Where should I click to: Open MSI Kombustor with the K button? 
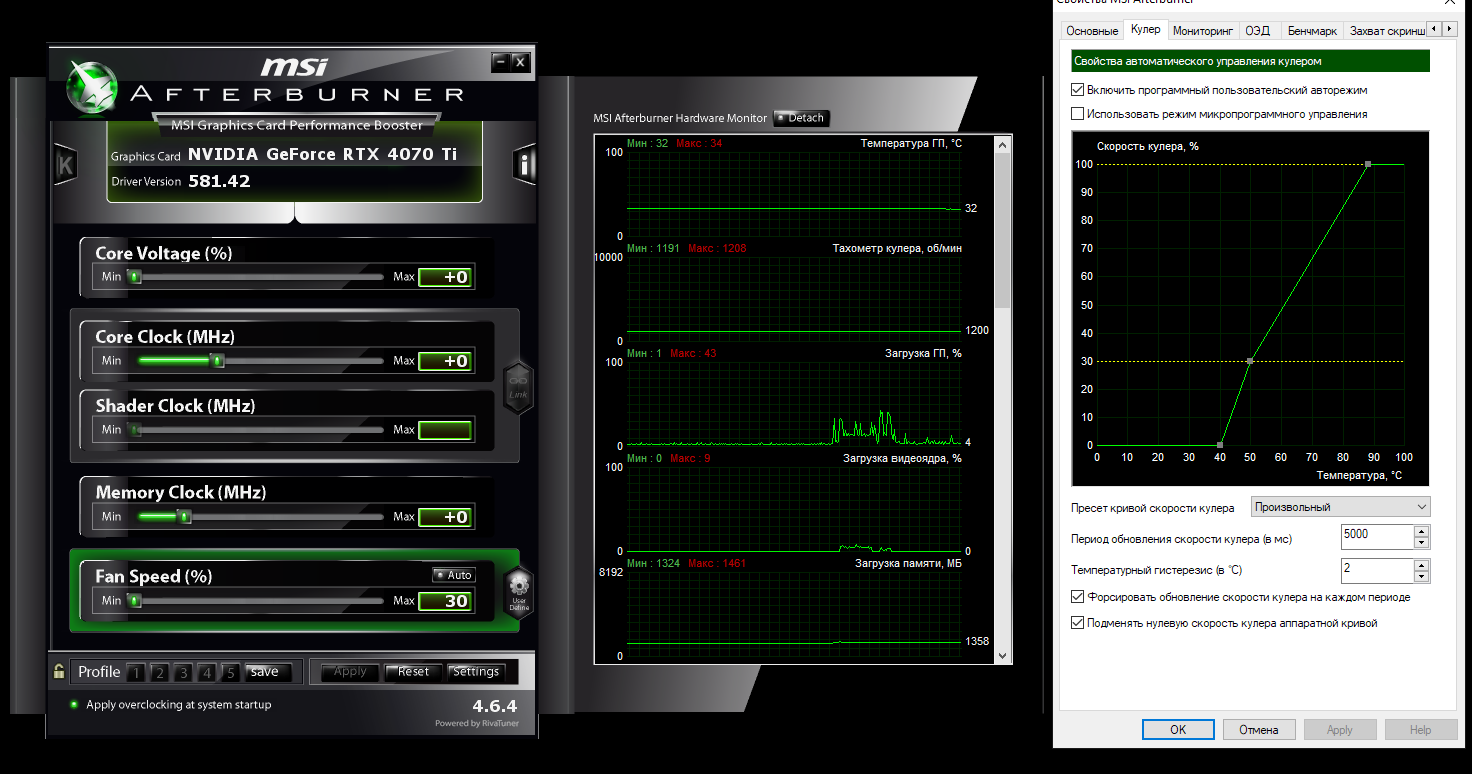pyautogui.click(x=65, y=164)
